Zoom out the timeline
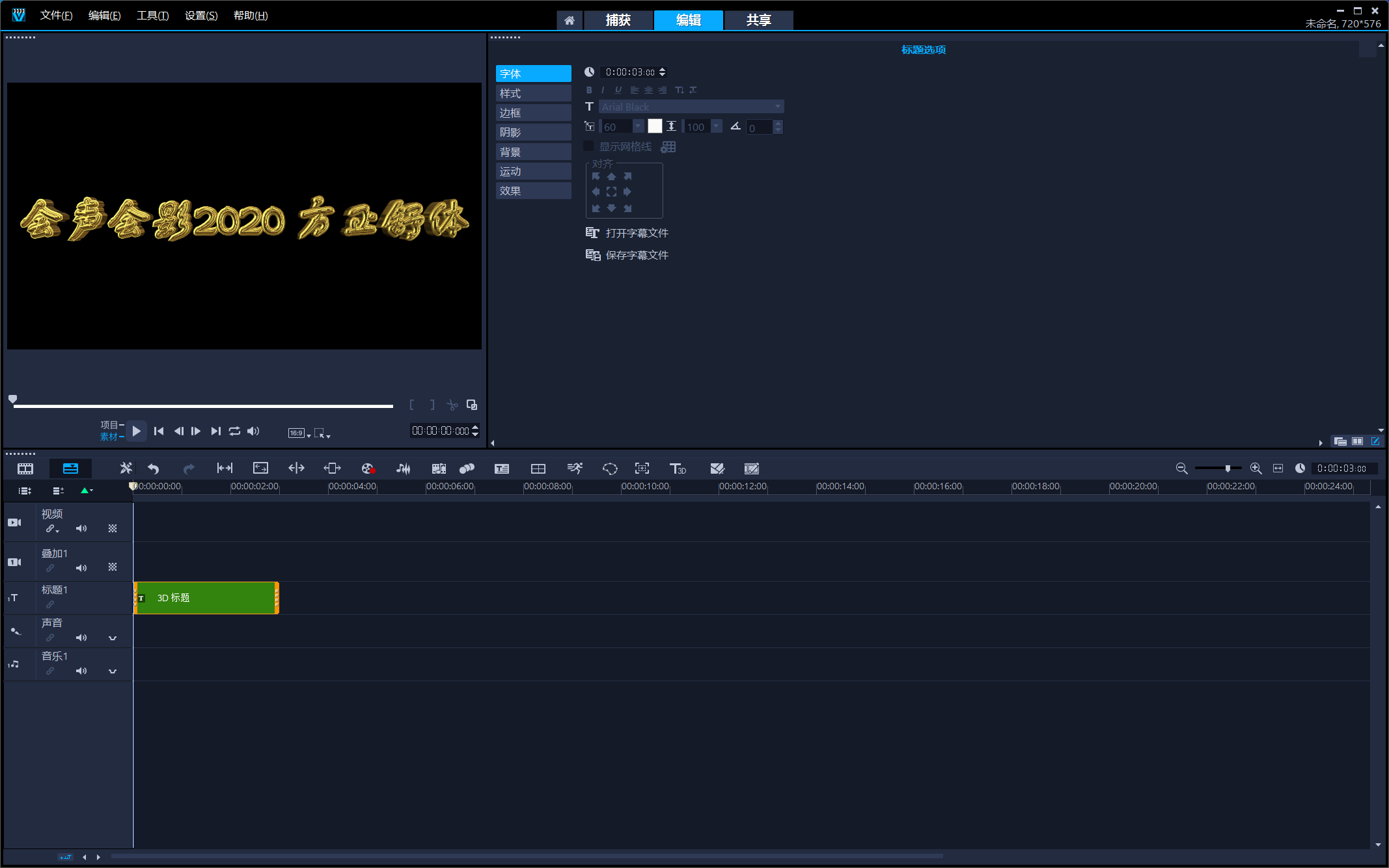This screenshot has height=868, width=1389. coord(1182,468)
